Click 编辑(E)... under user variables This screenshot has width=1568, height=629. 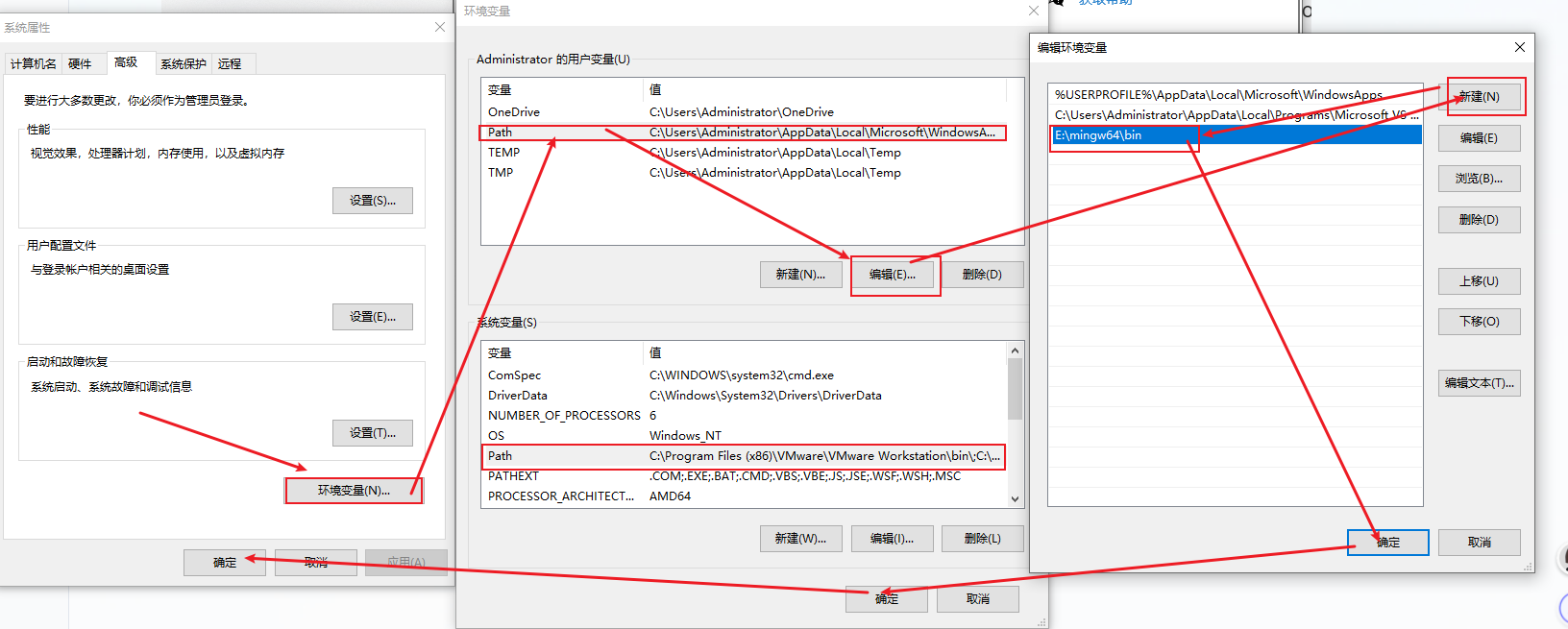[x=893, y=275]
